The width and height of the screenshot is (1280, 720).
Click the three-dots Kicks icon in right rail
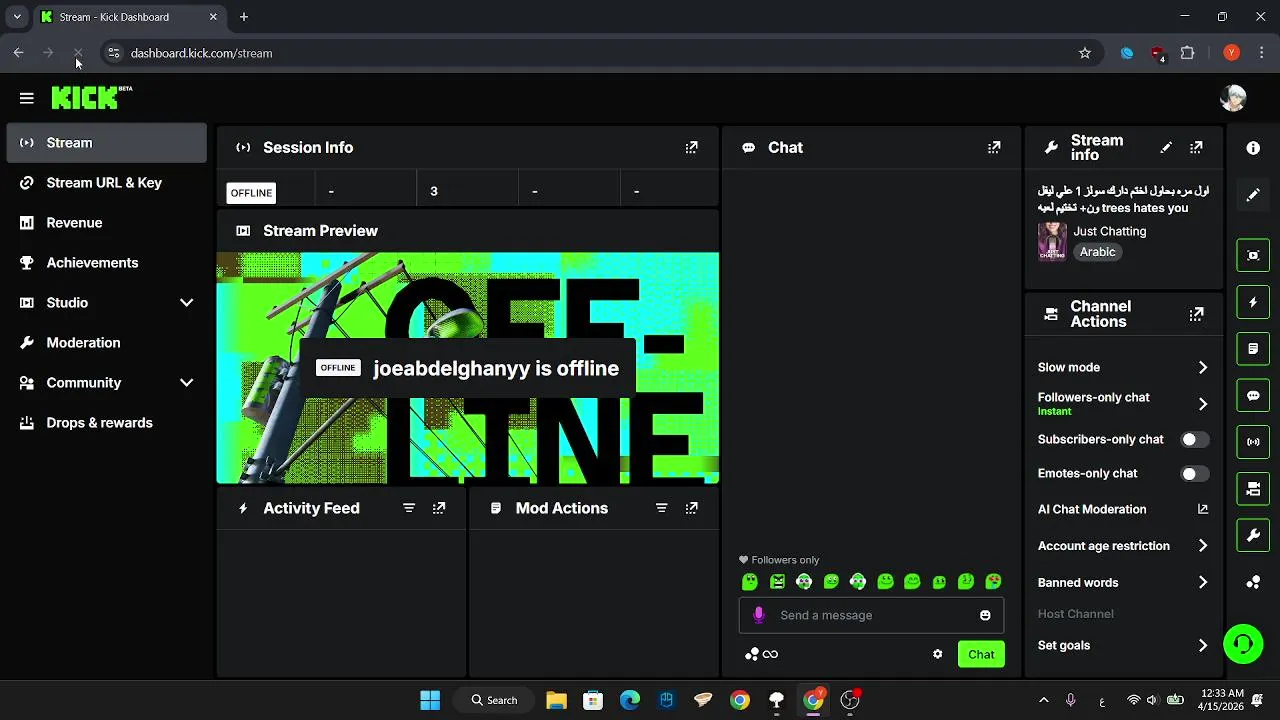pos(1253,582)
